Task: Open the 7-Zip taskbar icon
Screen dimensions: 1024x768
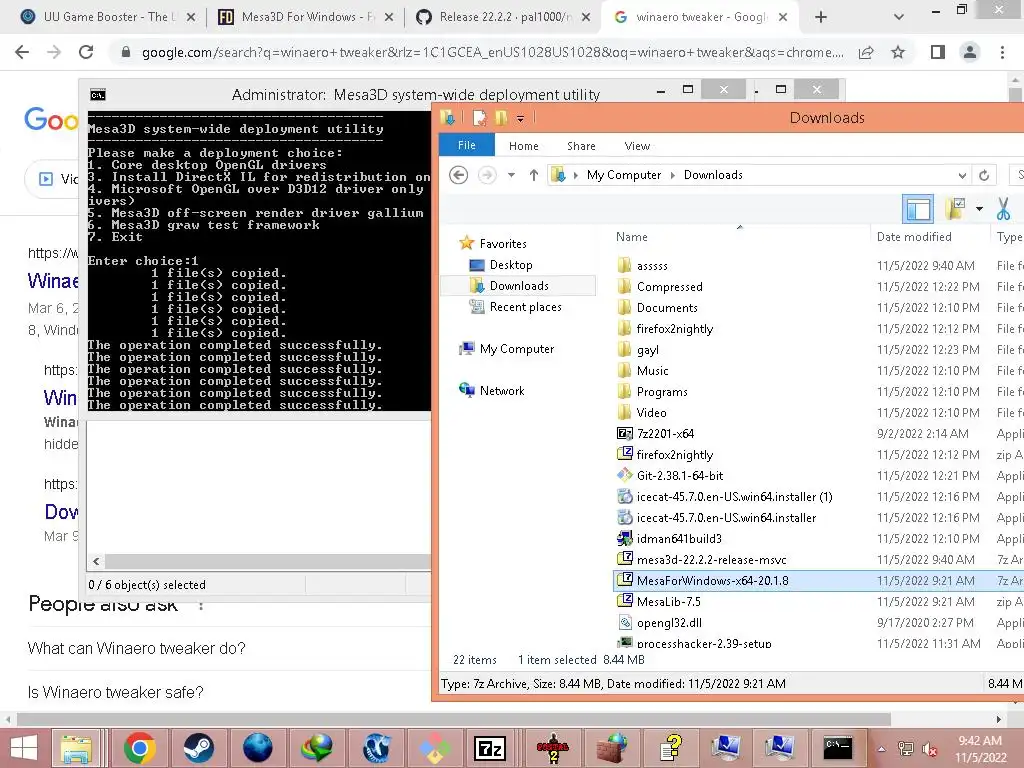Action: 490,748
